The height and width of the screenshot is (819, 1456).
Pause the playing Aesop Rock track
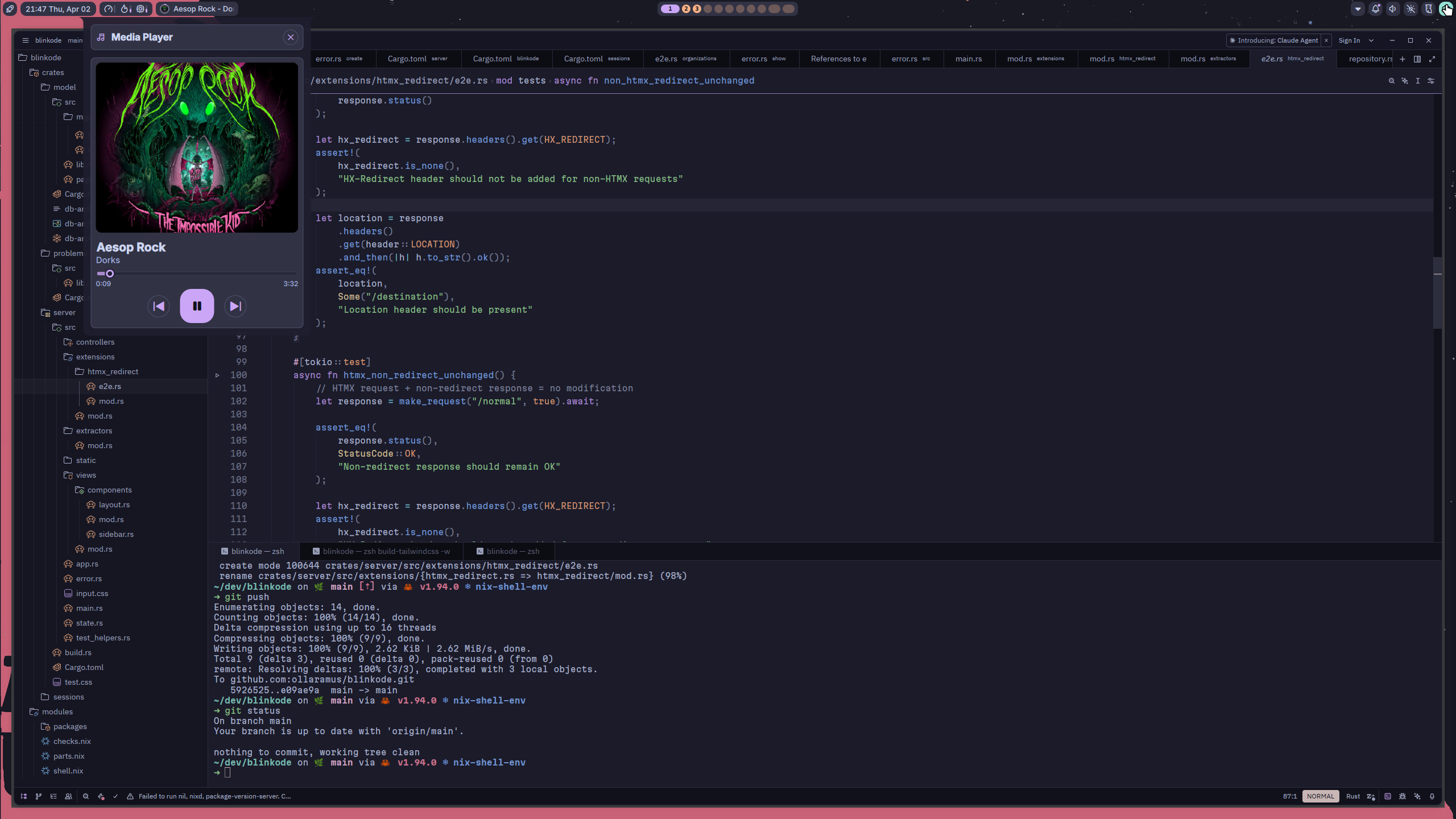click(197, 306)
